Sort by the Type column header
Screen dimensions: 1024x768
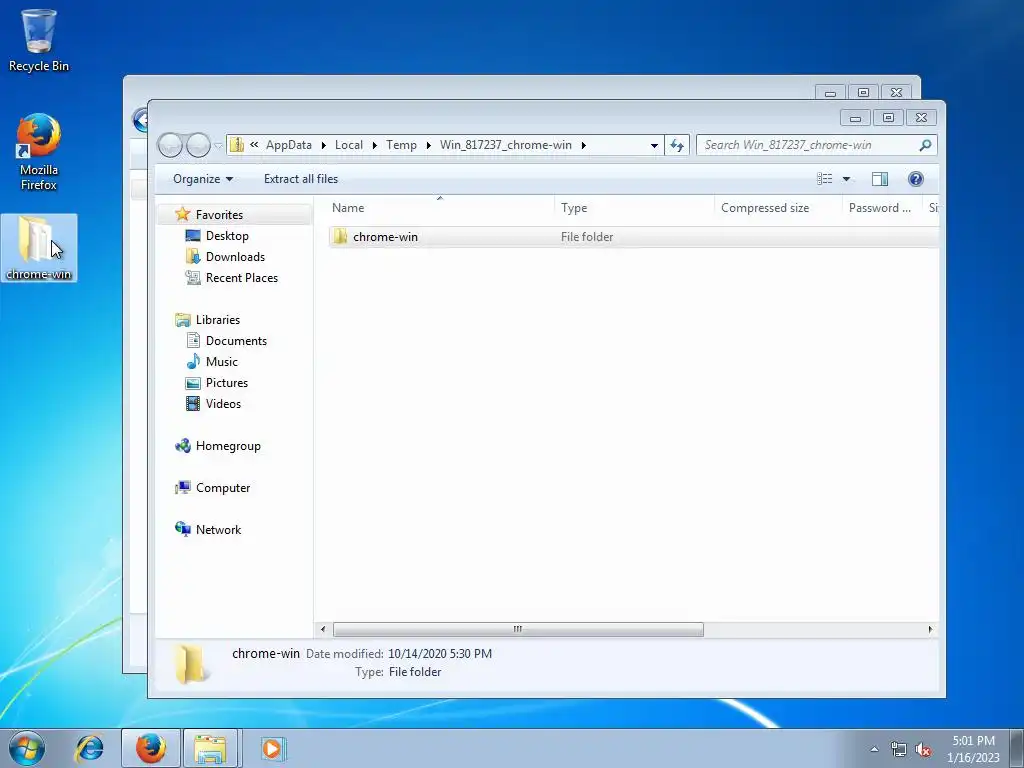(x=634, y=208)
